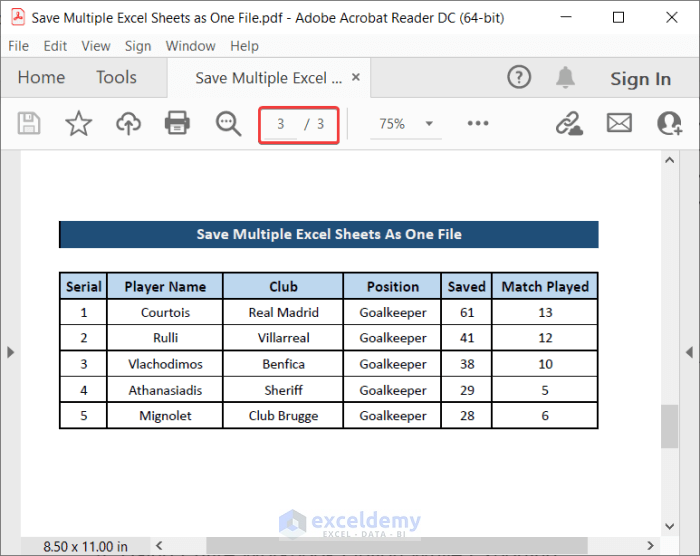This screenshot has height=556, width=700.
Task: Upload file to cloud icon
Action: (x=129, y=123)
